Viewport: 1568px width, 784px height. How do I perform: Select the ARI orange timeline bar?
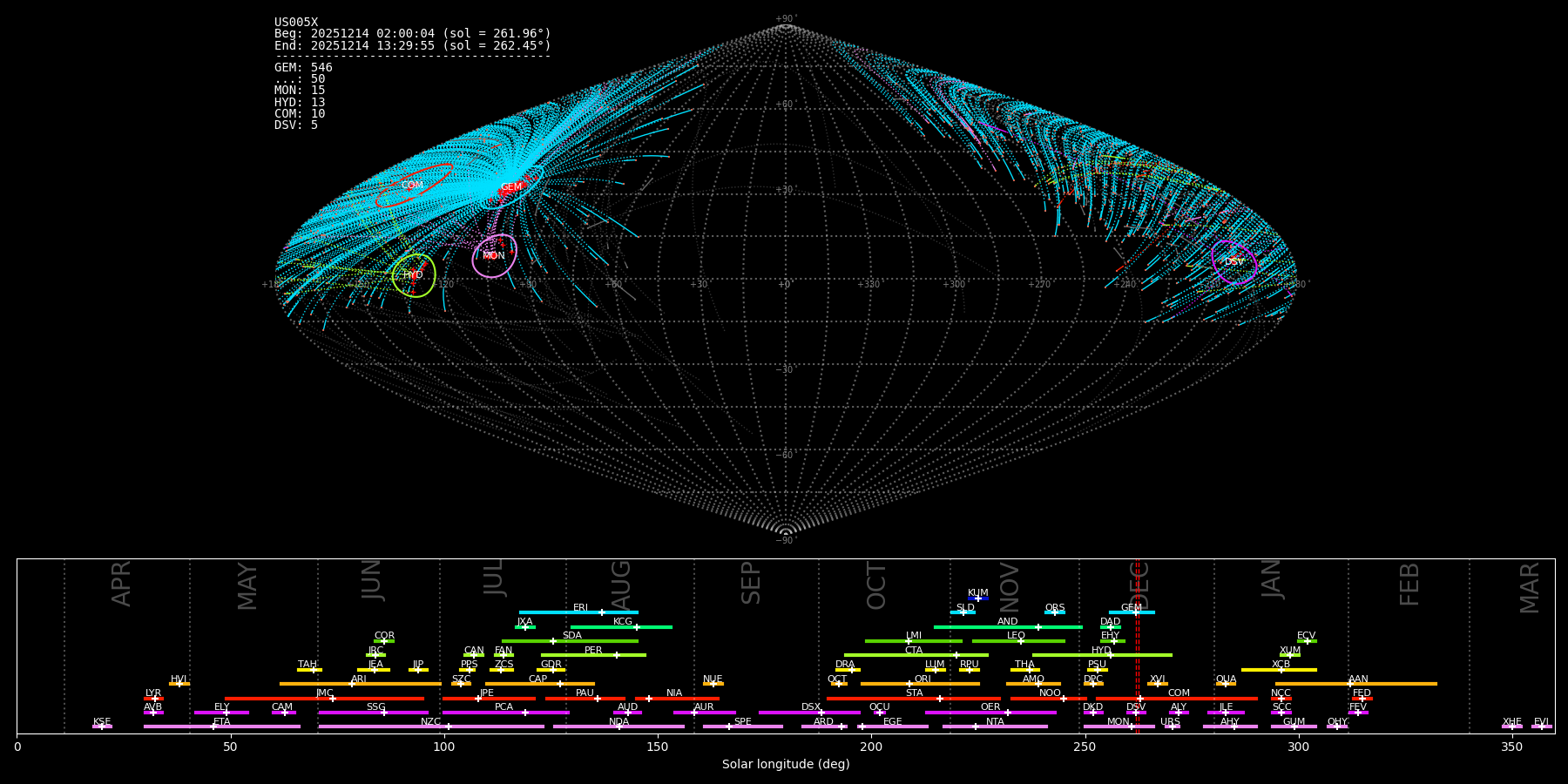point(361,684)
